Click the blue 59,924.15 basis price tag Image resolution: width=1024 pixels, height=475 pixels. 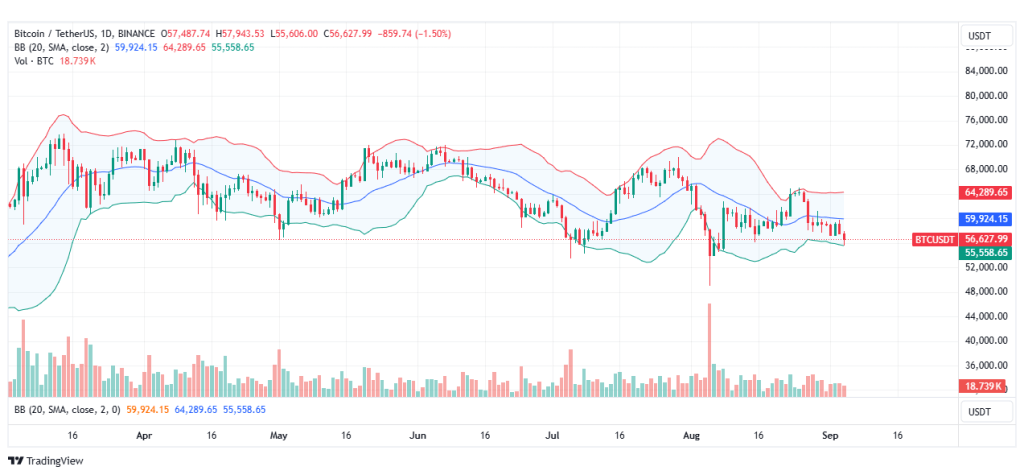(x=986, y=218)
